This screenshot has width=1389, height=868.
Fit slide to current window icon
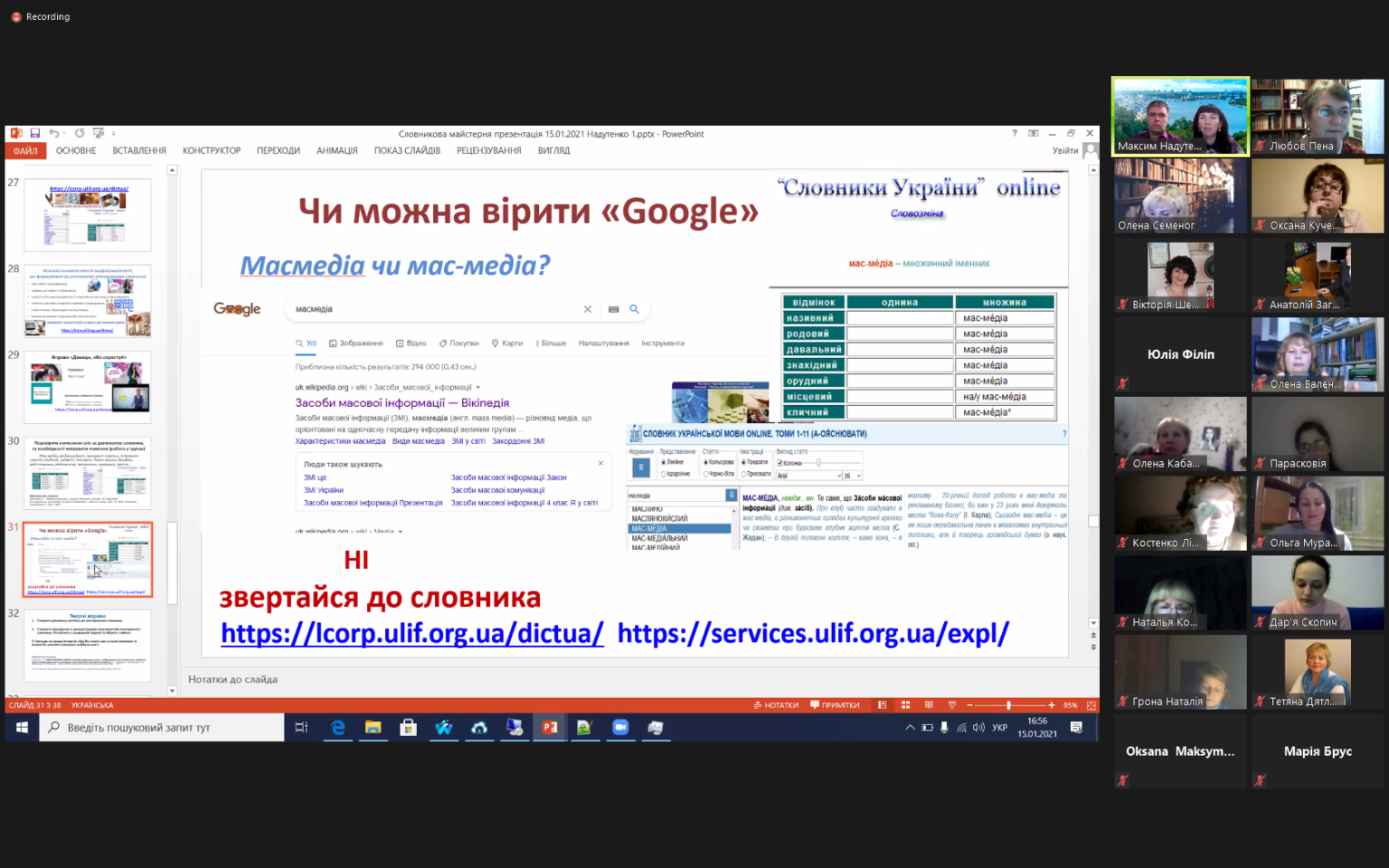(x=1091, y=705)
